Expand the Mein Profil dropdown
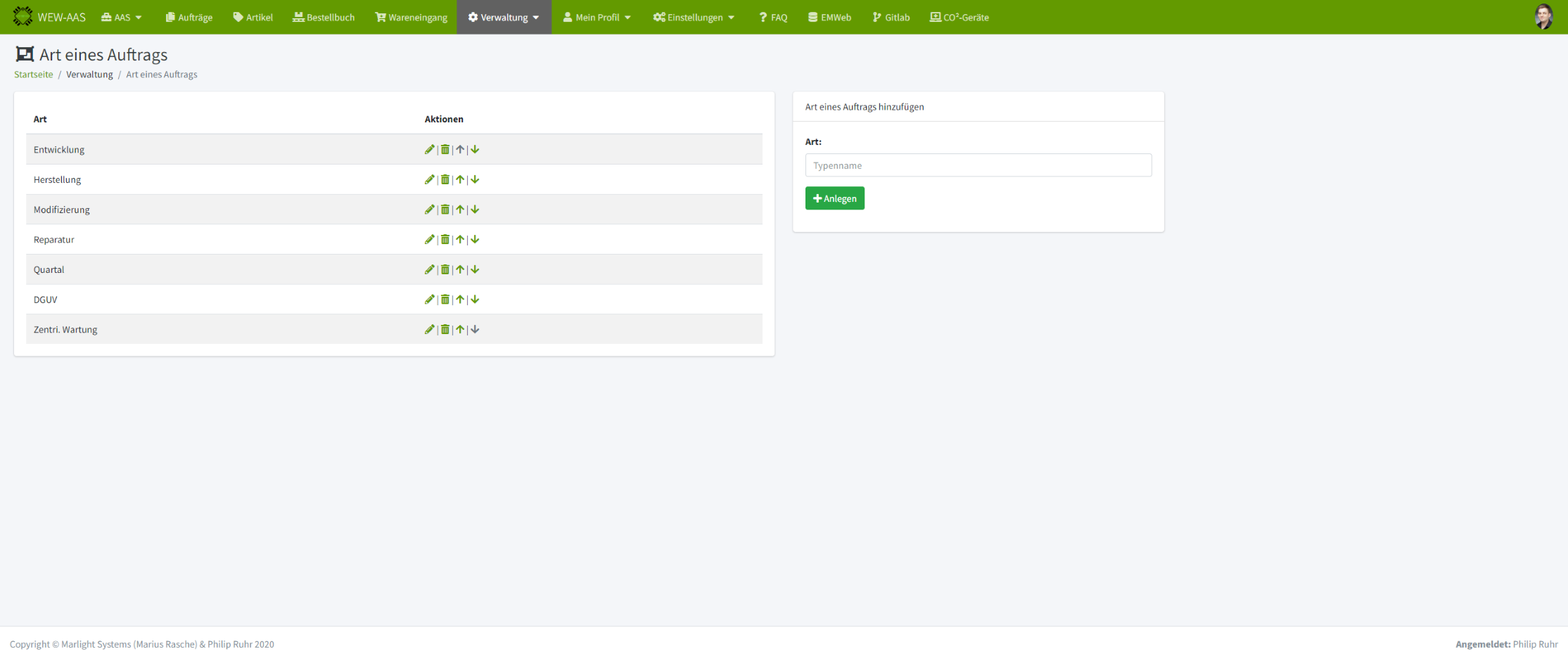This screenshot has width=1568, height=661. pyautogui.click(x=597, y=18)
